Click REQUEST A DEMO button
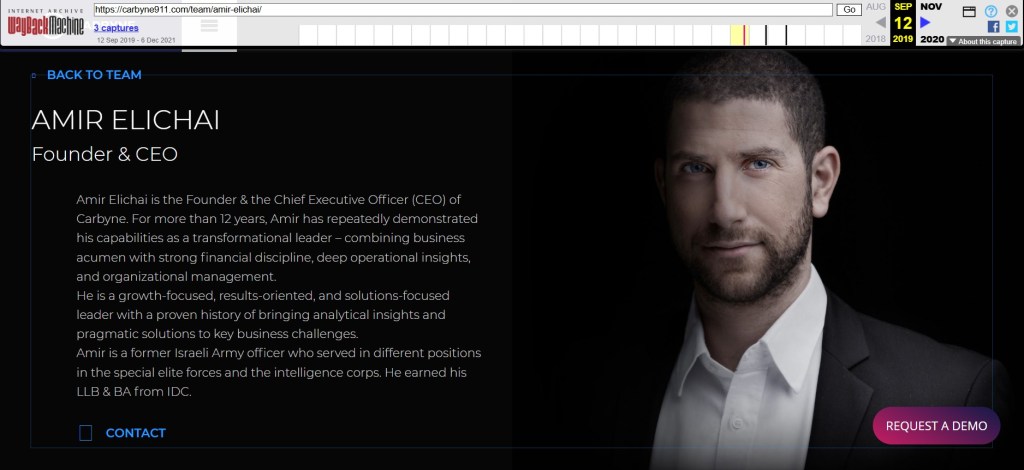Image resolution: width=1024 pixels, height=470 pixels. (936, 426)
